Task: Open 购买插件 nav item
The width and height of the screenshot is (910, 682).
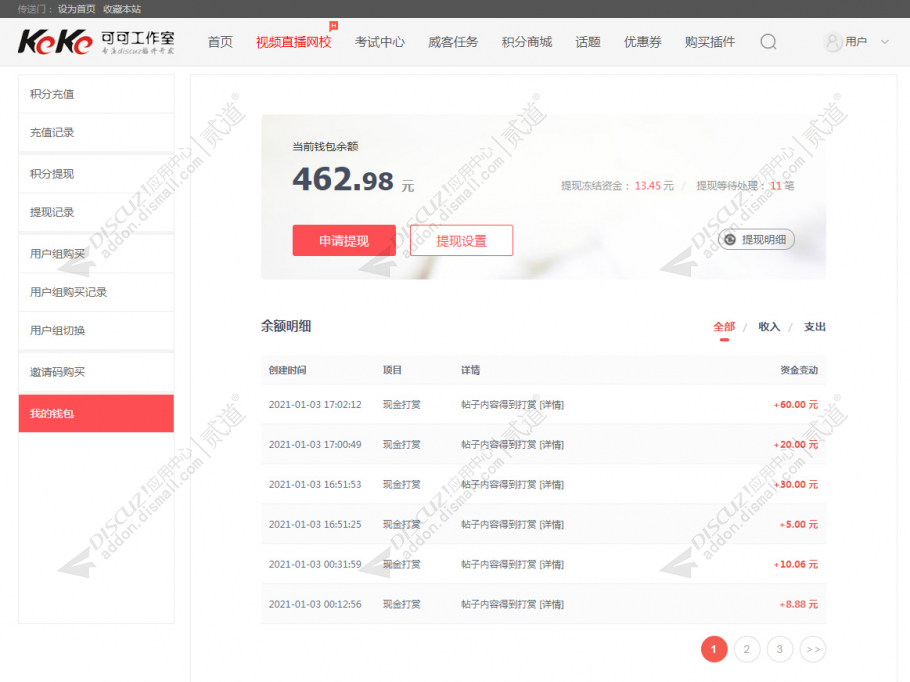Action: point(710,42)
